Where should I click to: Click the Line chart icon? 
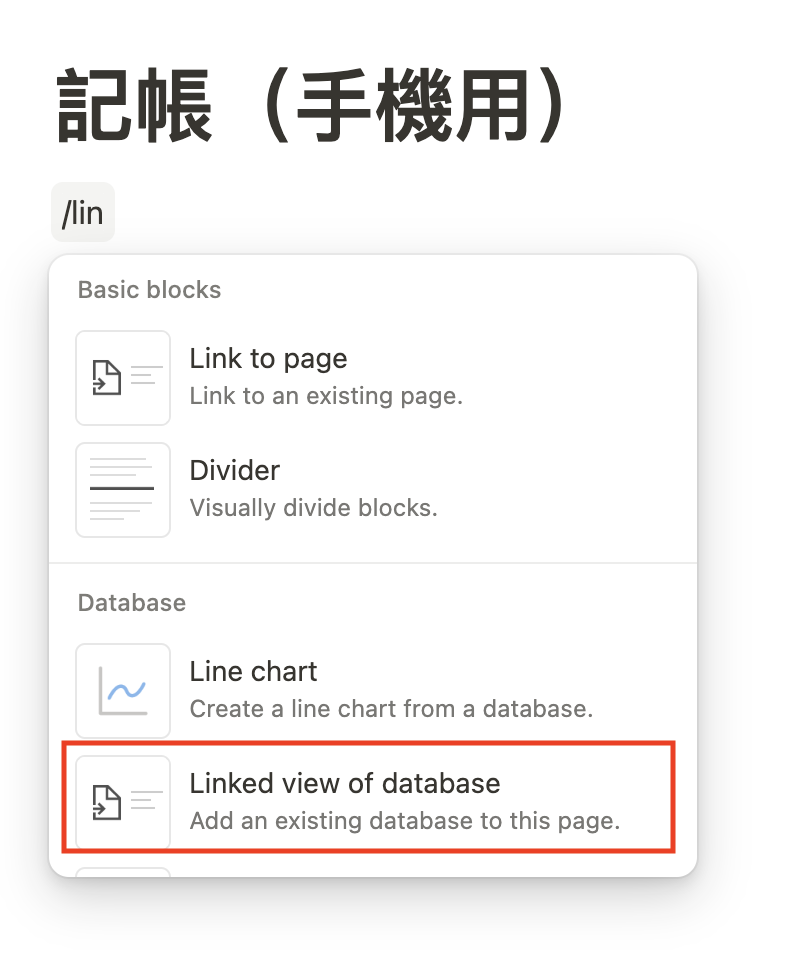point(123,690)
